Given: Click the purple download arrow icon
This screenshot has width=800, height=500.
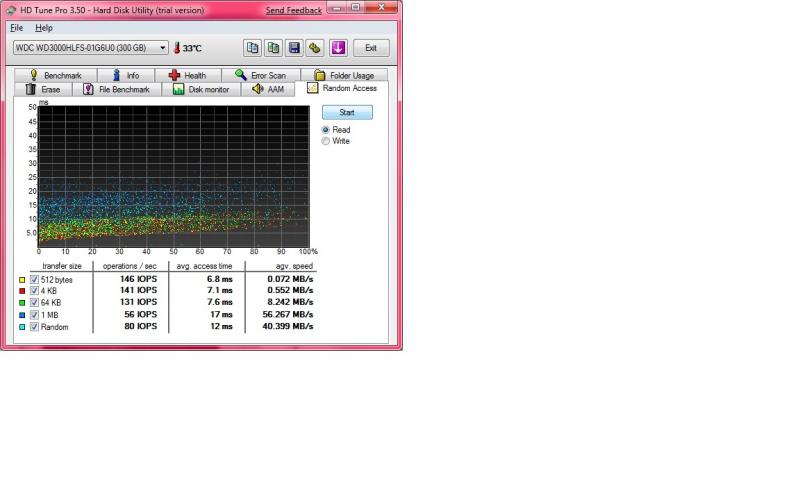Looking at the screenshot, I should [x=338, y=48].
